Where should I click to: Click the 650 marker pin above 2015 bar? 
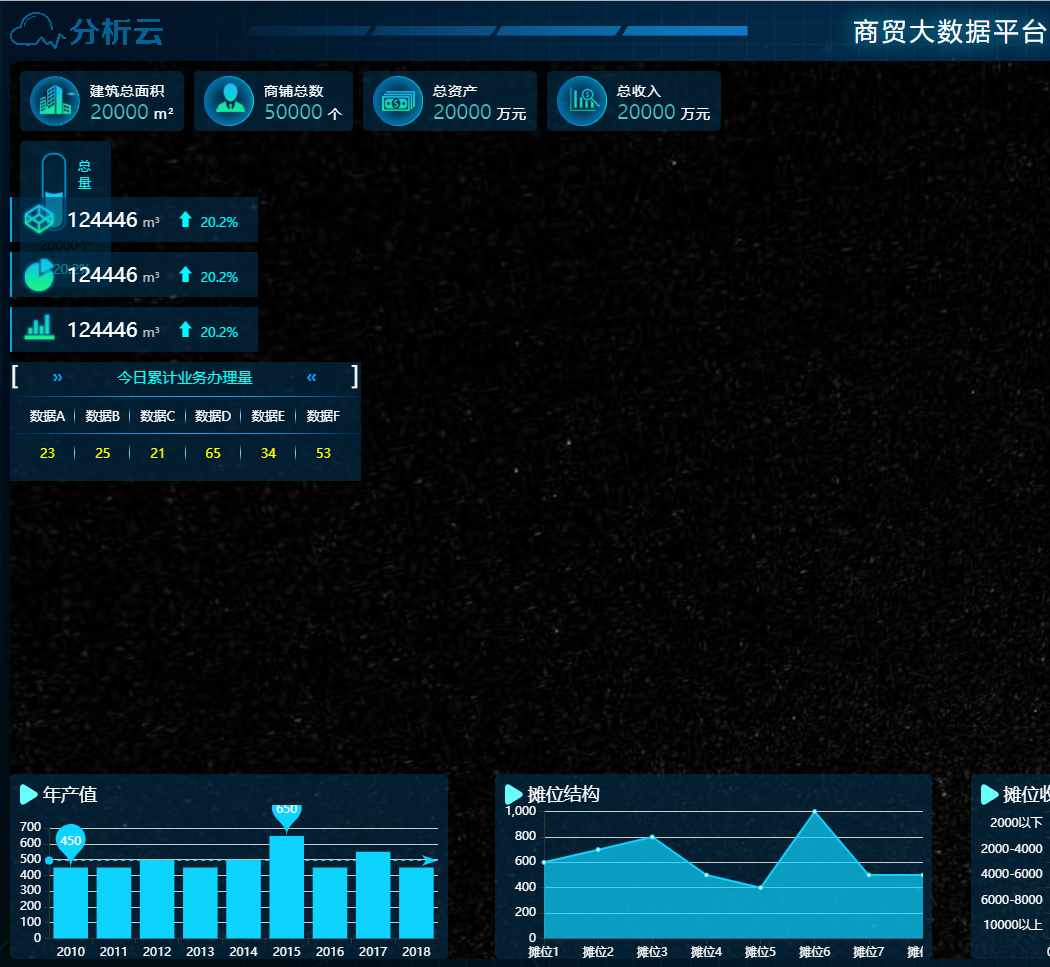pos(287,818)
